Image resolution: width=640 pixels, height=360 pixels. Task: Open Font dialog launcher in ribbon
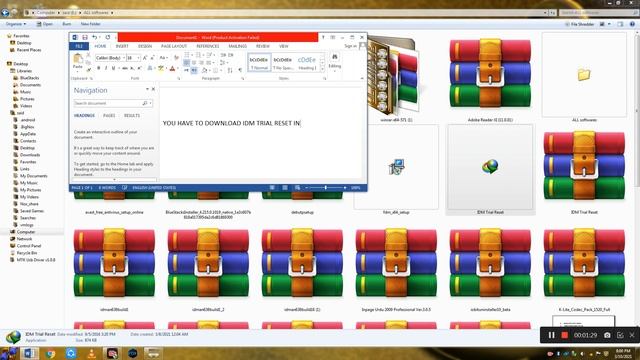[179, 78]
